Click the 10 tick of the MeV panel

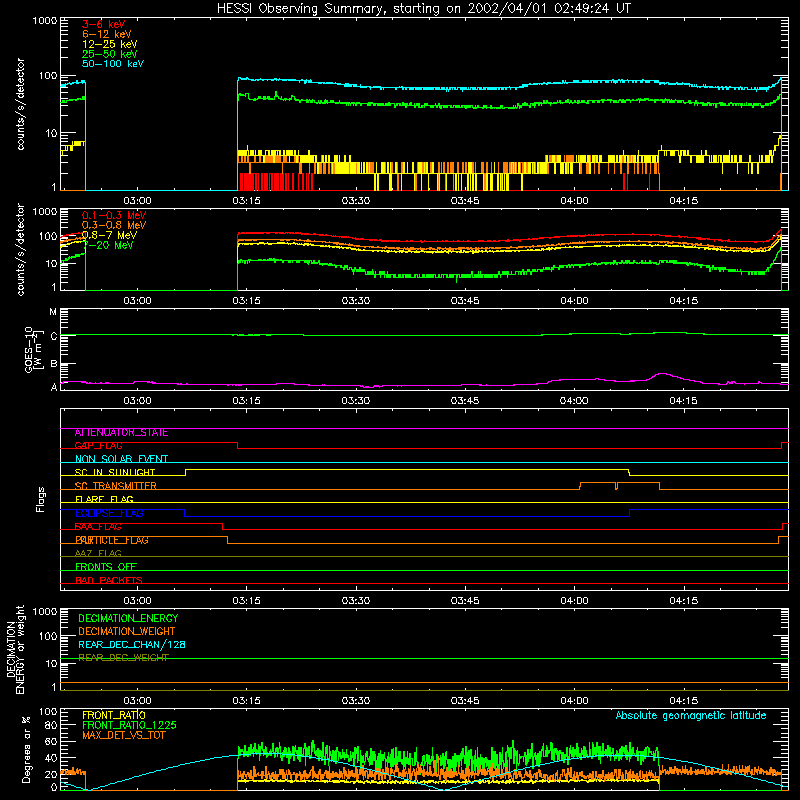pyautogui.click(x=51, y=264)
